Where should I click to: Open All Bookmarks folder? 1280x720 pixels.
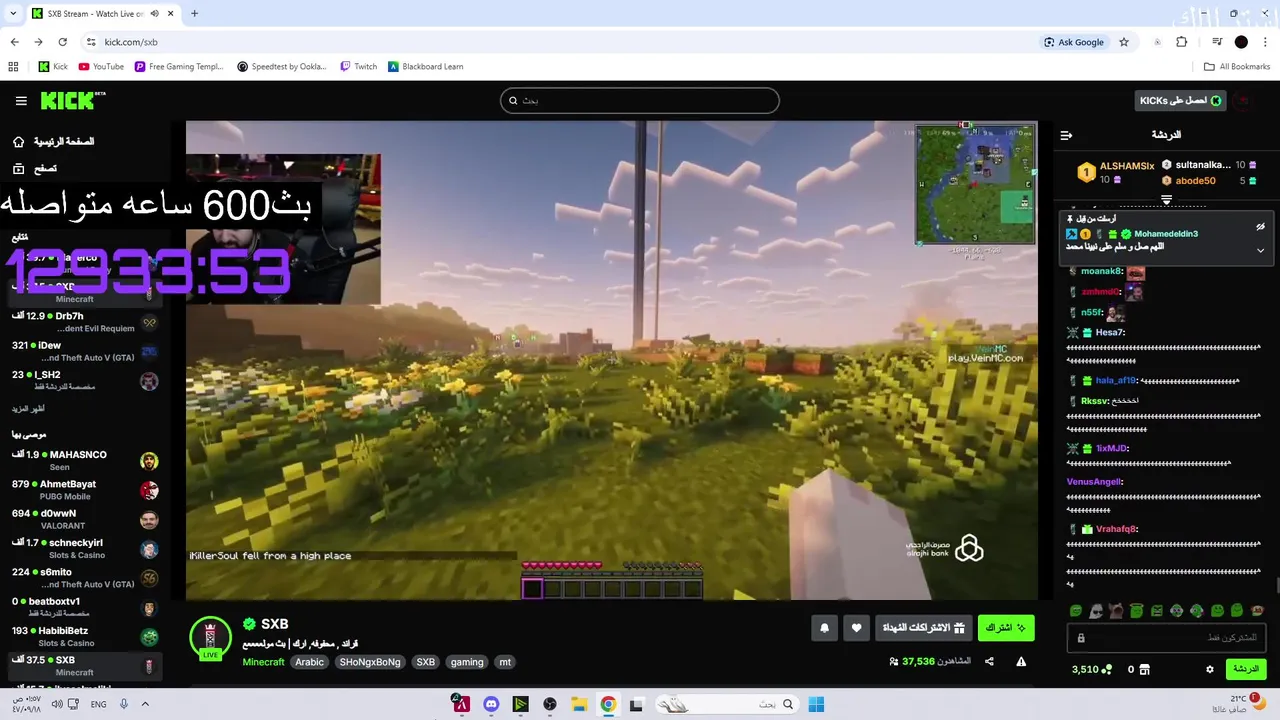pyautogui.click(x=1237, y=67)
